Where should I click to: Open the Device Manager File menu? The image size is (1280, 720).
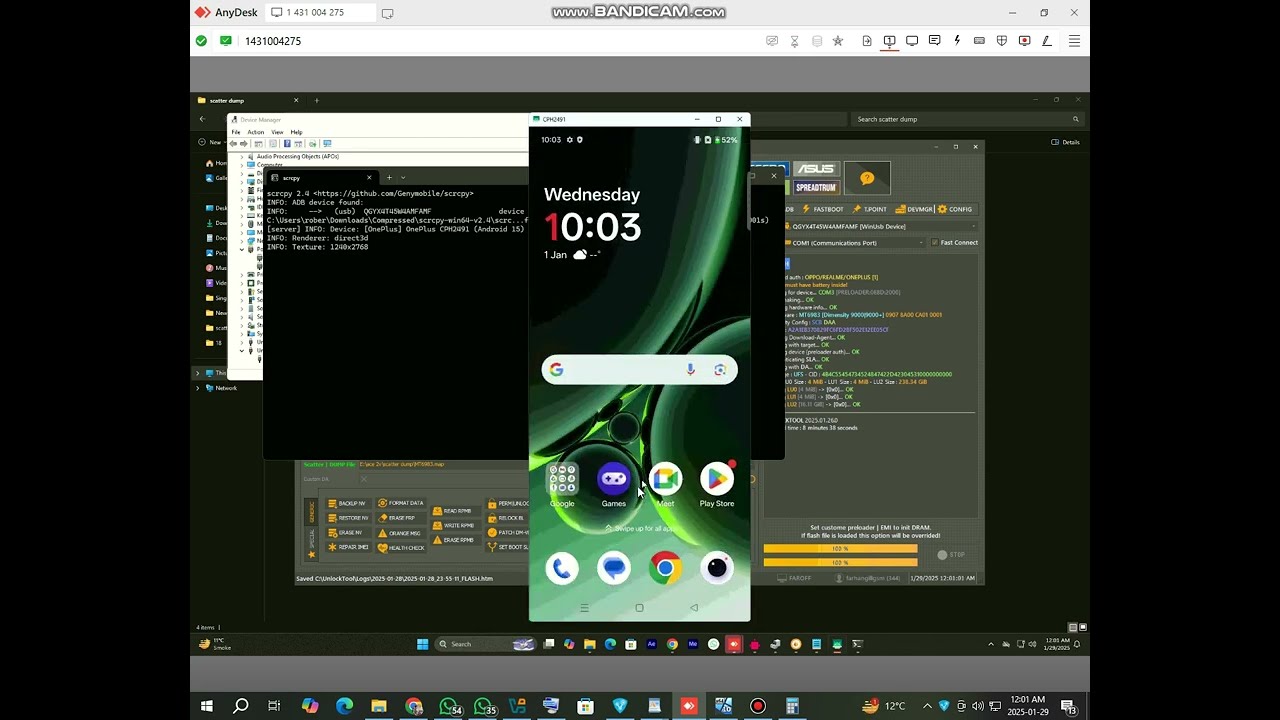tap(236, 132)
